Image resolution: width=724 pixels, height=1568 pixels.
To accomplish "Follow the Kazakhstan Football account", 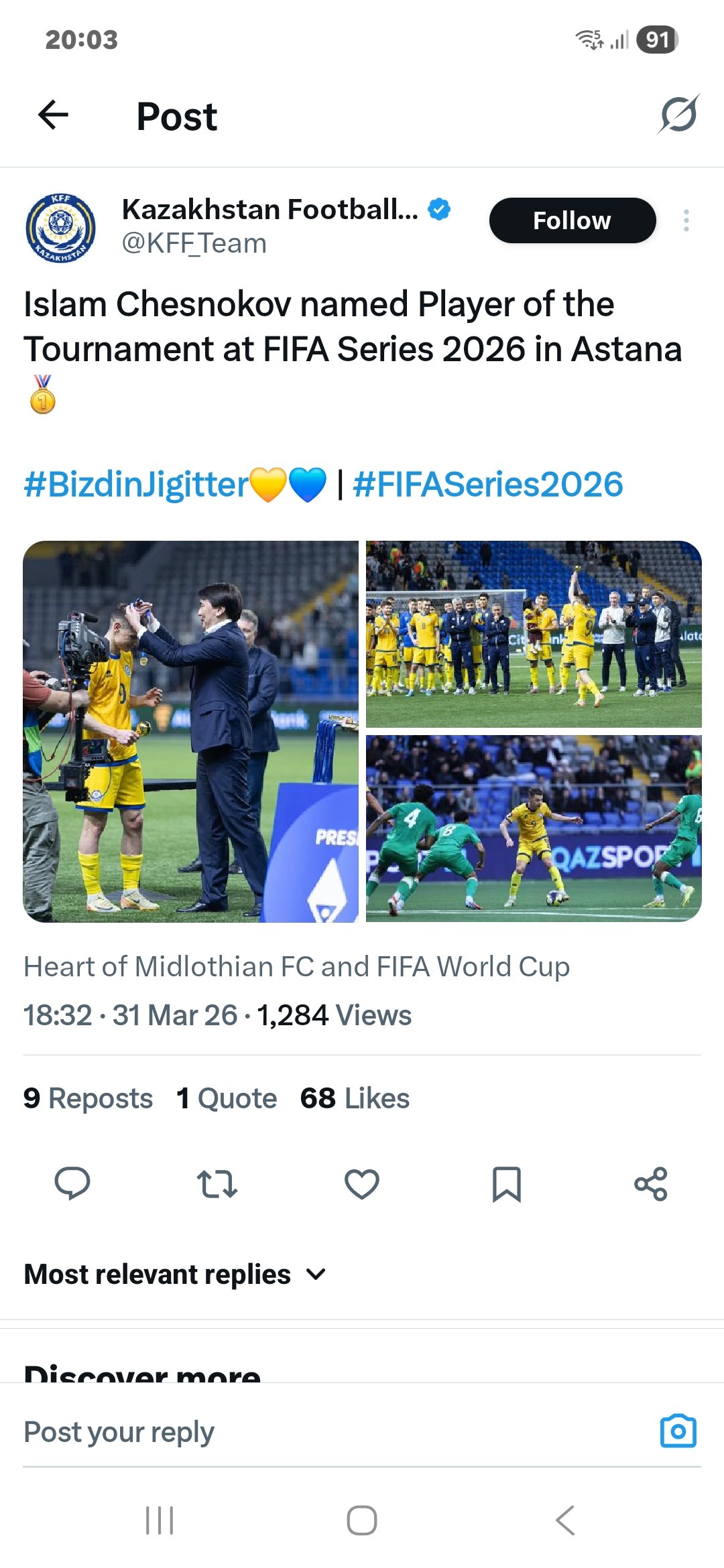I will click(572, 220).
